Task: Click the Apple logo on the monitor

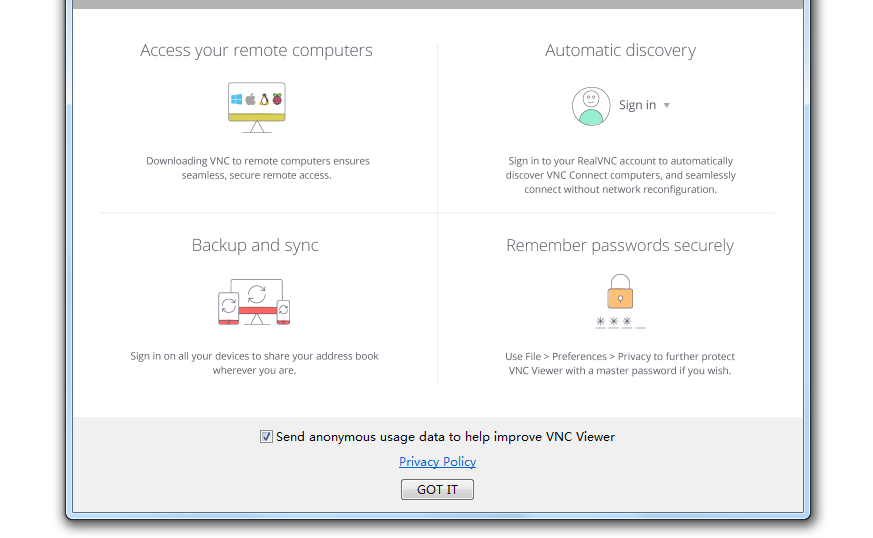Action: [x=251, y=100]
